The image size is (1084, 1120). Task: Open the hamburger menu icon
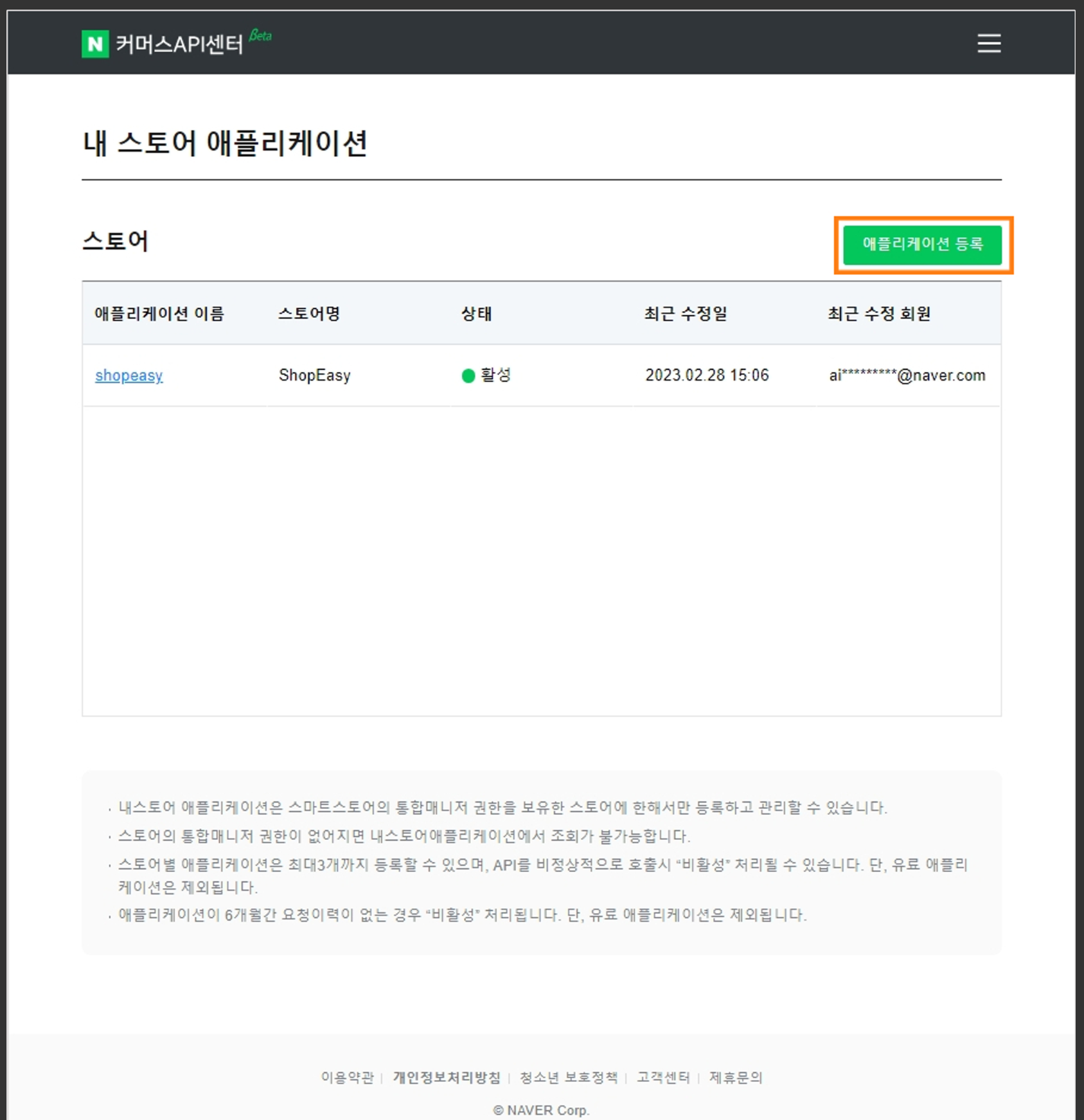coord(989,43)
